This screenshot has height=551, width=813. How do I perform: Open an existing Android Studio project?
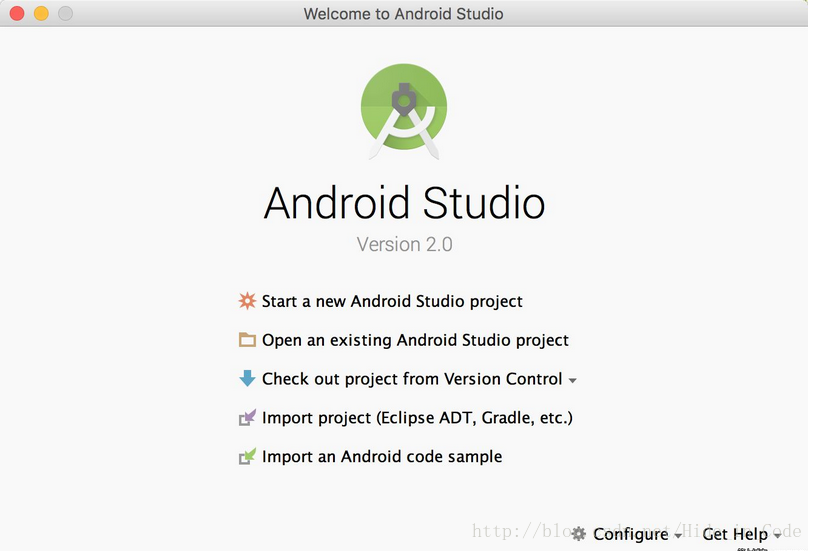tap(415, 340)
